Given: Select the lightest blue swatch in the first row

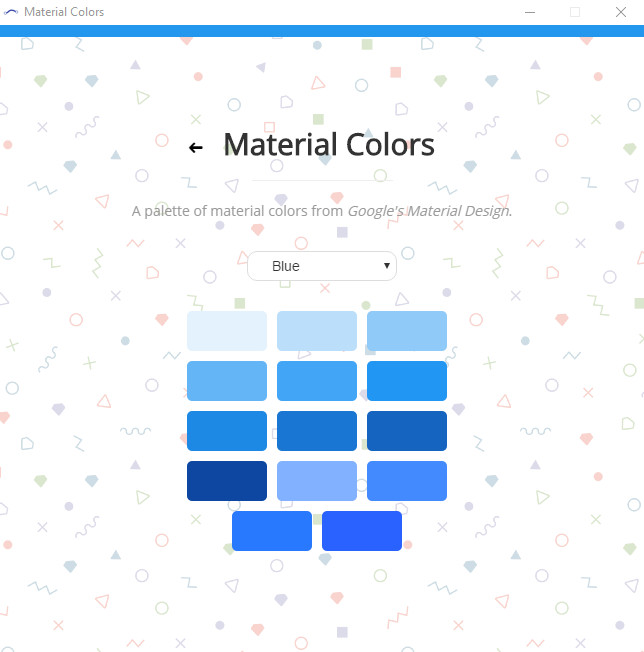Looking at the screenshot, I should point(227,331).
